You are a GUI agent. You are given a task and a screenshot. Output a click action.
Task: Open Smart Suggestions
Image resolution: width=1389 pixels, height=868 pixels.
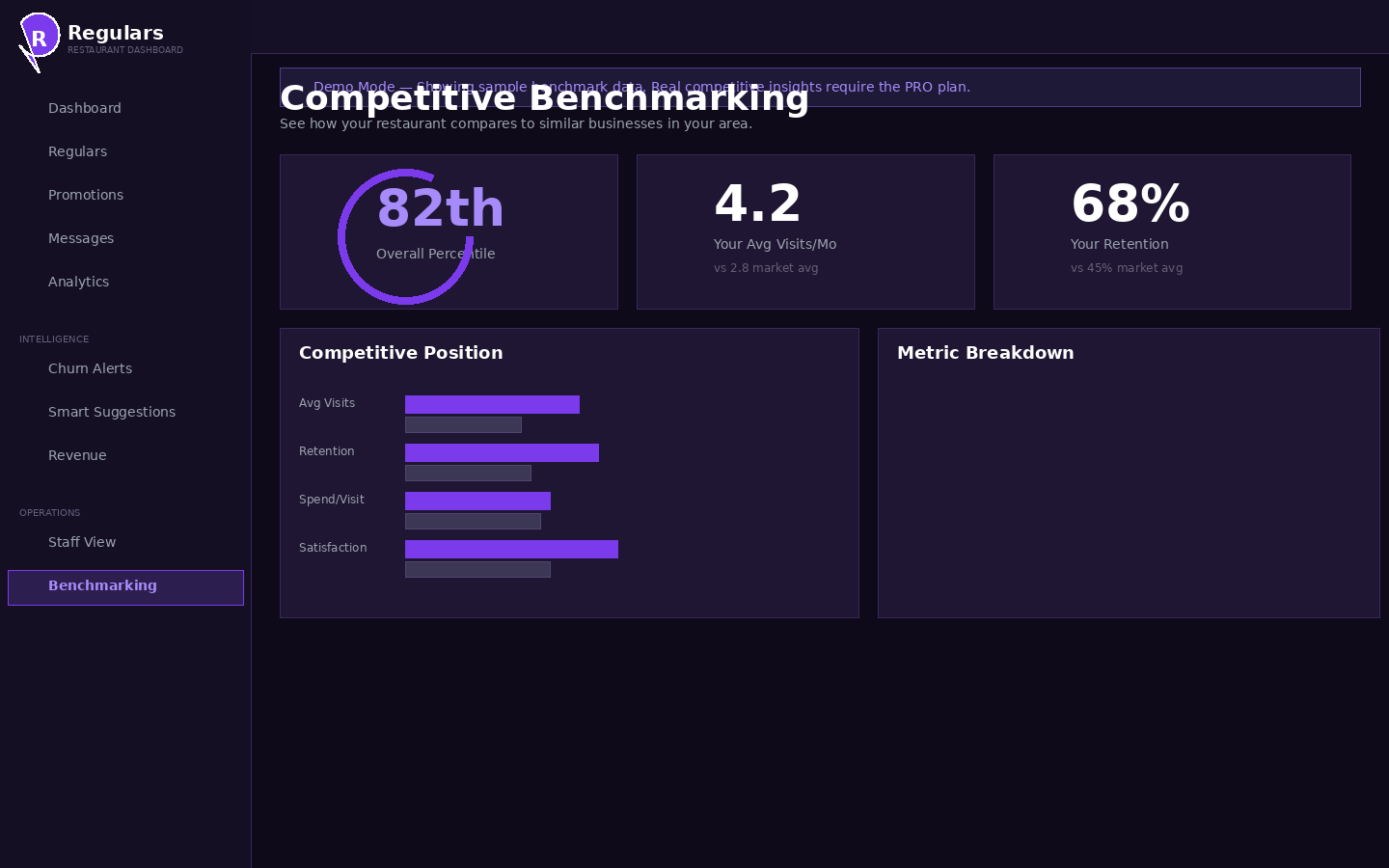pyautogui.click(x=112, y=412)
